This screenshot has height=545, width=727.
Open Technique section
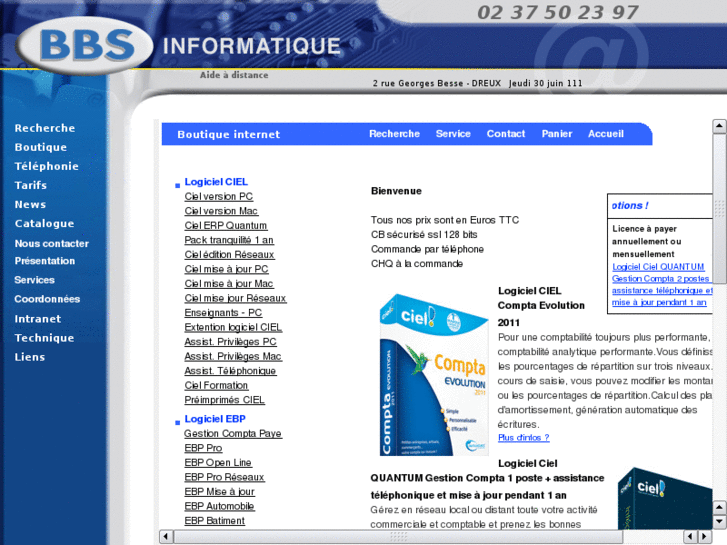(44, 338)
